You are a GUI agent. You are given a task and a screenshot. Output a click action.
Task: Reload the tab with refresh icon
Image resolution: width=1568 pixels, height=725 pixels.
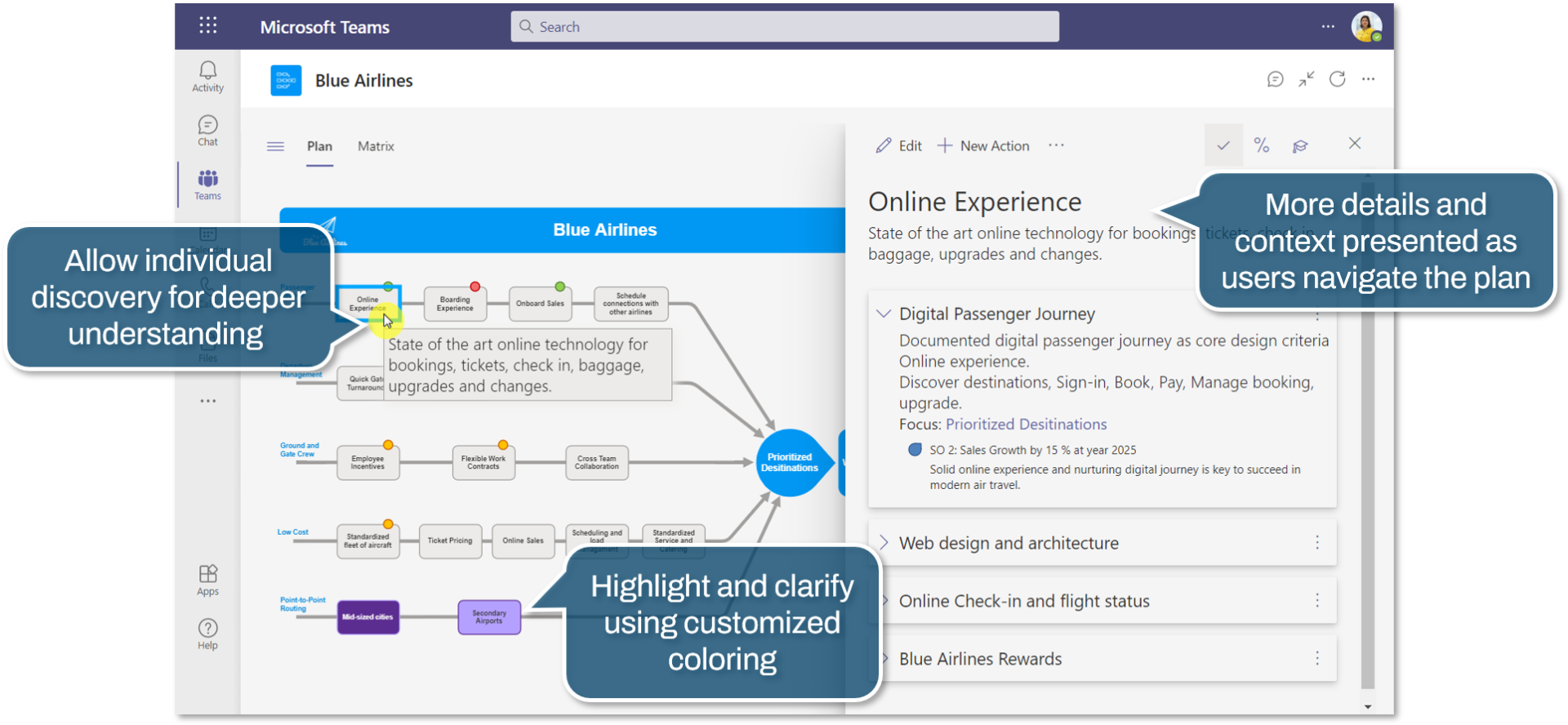(x=1337, y=79)
